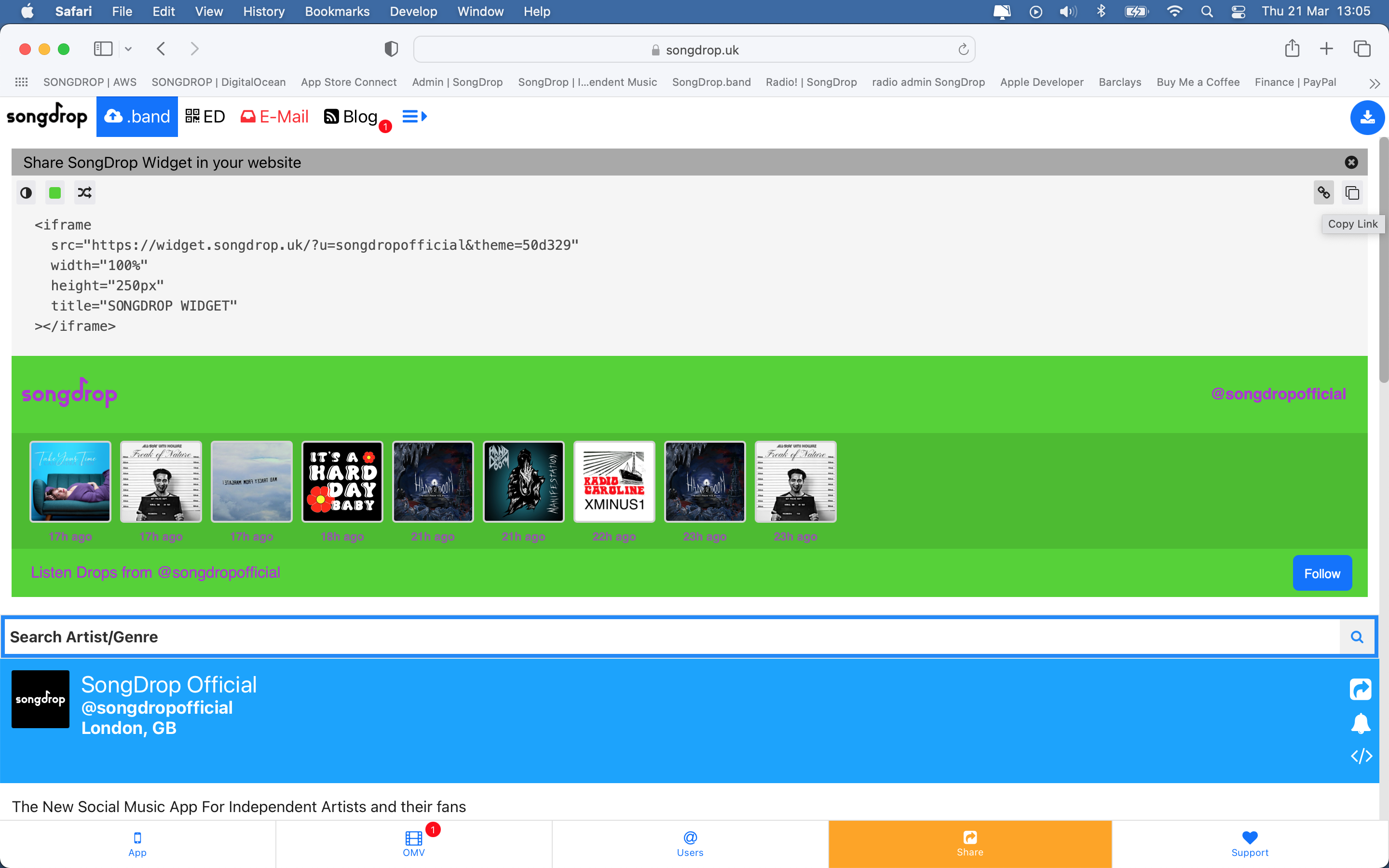The width and height of the screenshot is (1389, 868).
Task: Open Control Center in menu bar
Action: 1238,12
